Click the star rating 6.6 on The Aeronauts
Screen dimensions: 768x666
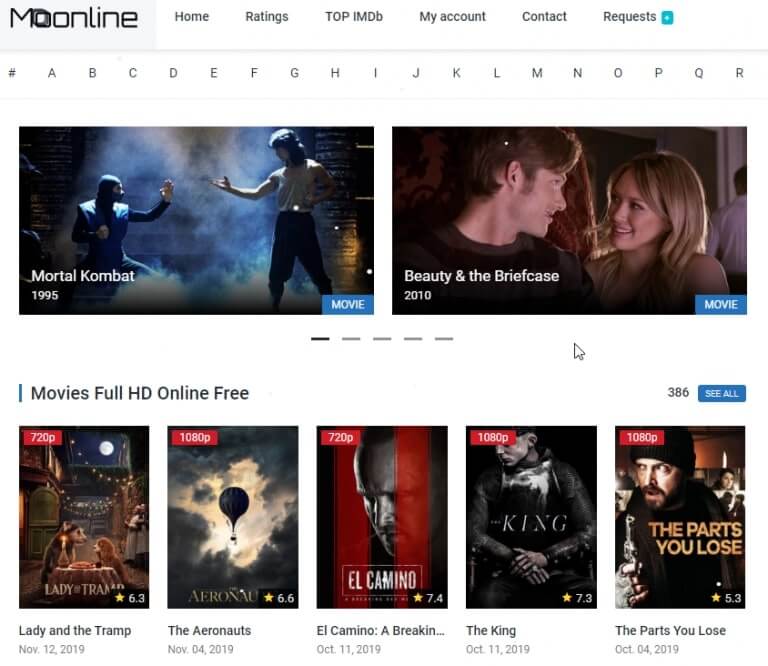click(278, 598)
